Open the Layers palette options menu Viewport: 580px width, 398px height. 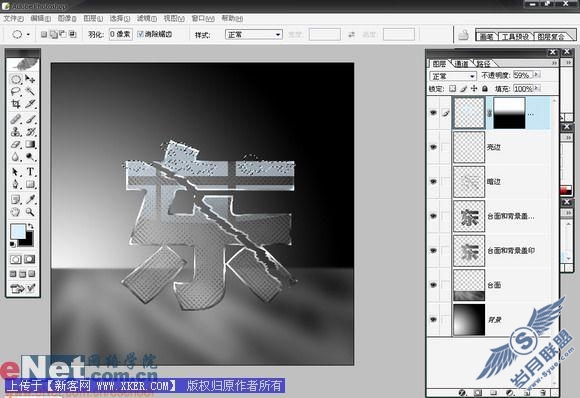point(554,63)
